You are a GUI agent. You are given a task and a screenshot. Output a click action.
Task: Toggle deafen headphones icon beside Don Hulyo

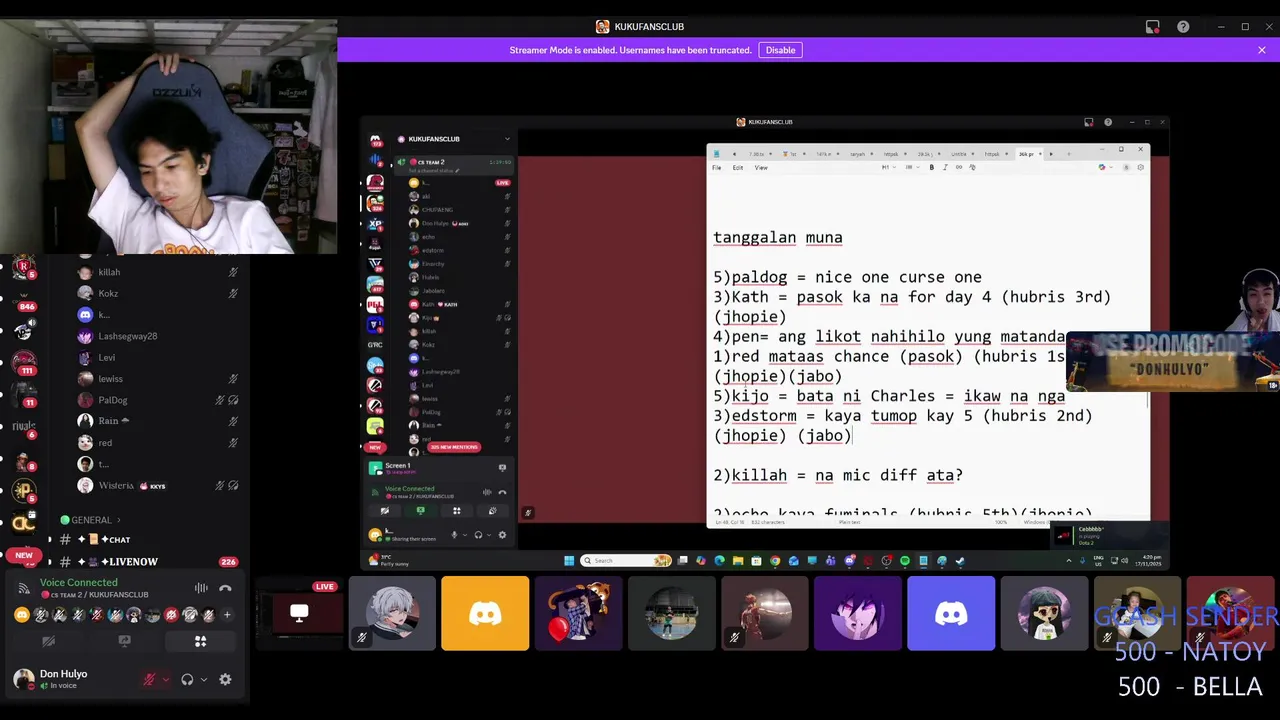coord(187,680)
